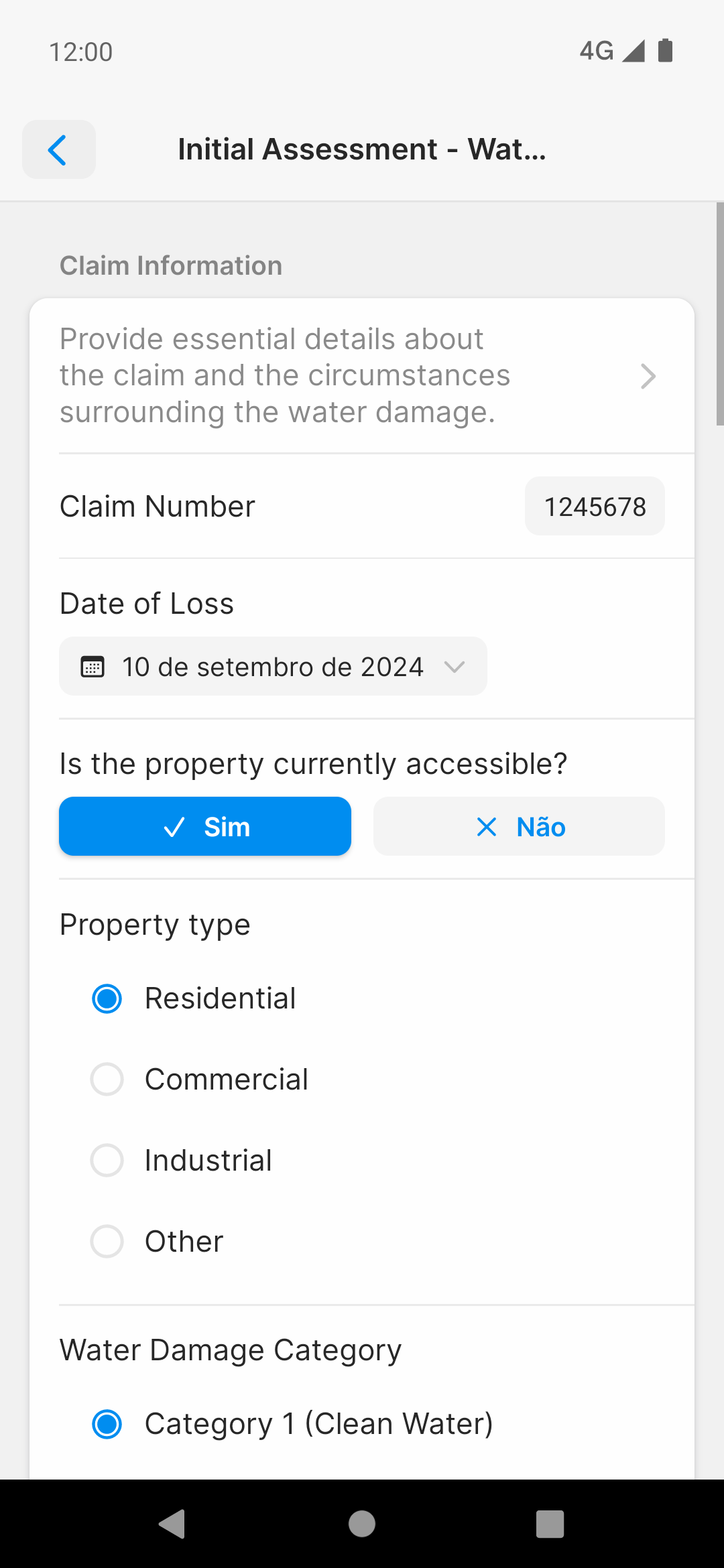
Task: Select Other property type option
Action: coord(157,1242)
